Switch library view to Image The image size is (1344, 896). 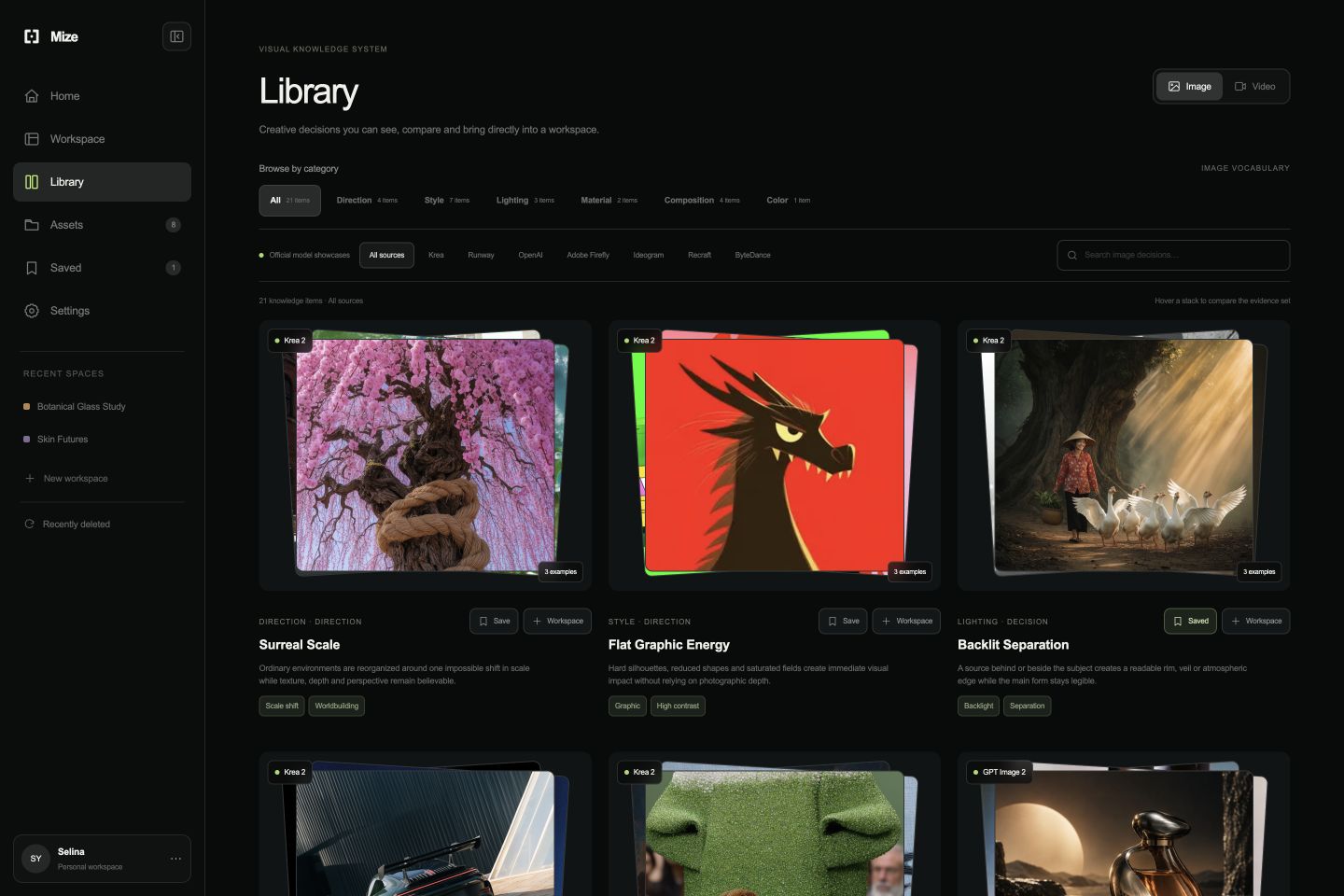point(1189,87)
